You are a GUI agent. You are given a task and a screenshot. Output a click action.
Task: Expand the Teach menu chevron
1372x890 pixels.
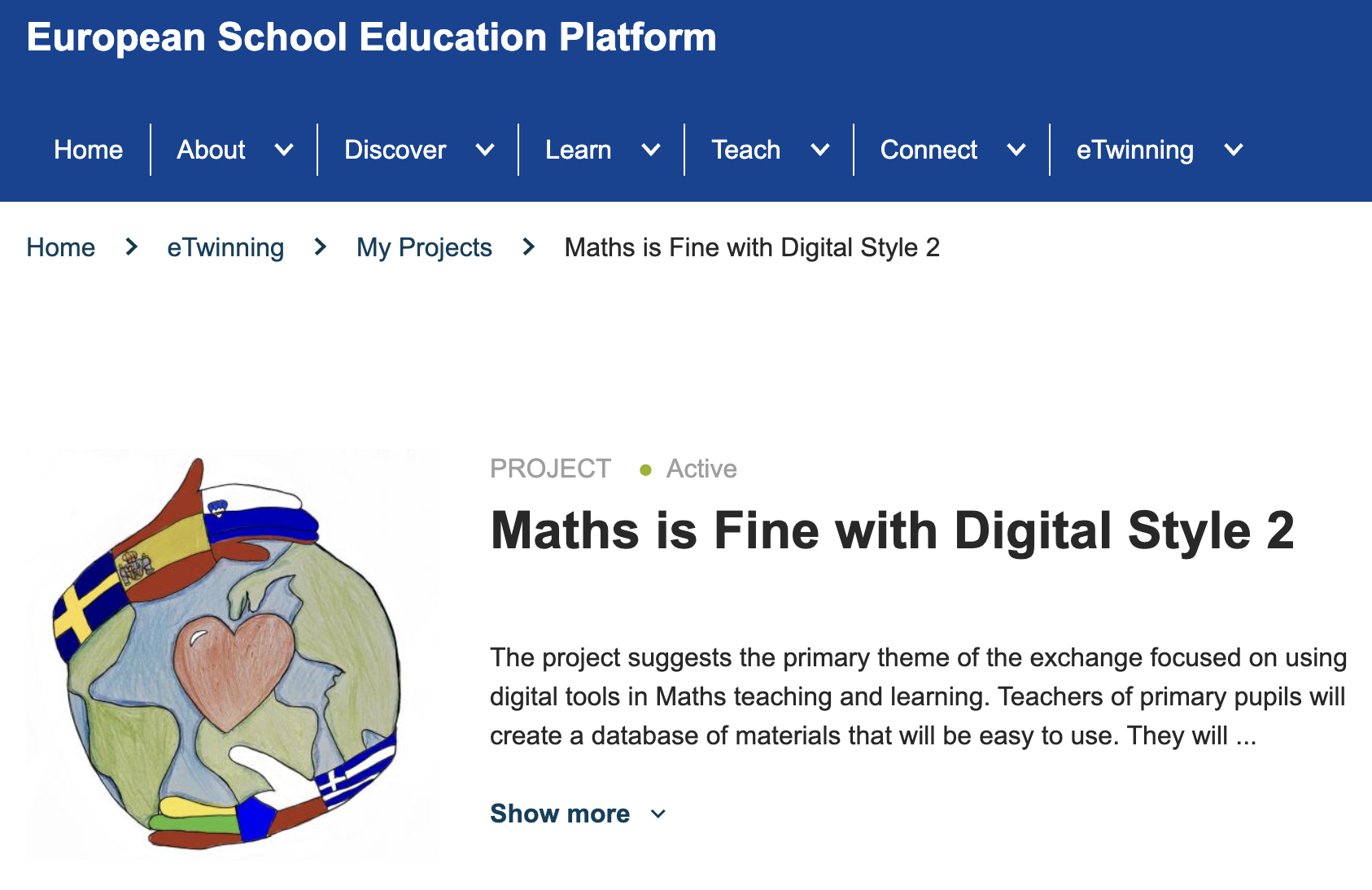coord(820,150)
